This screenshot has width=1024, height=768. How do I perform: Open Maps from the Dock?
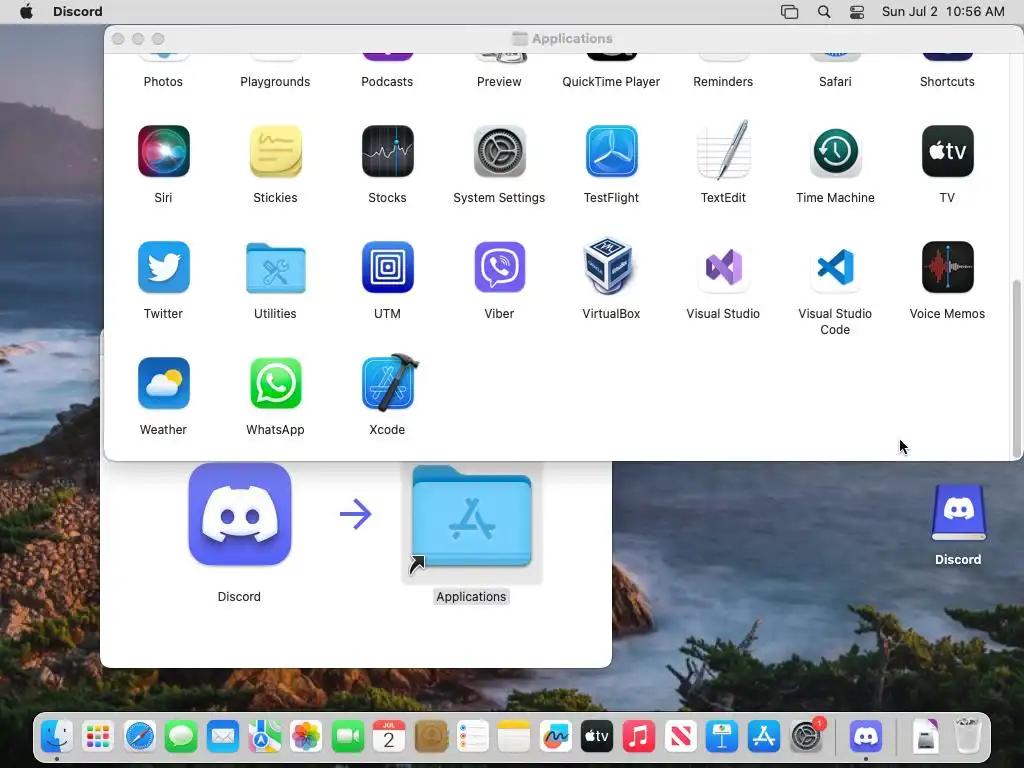pyautogui.click(x=264, y=737)
